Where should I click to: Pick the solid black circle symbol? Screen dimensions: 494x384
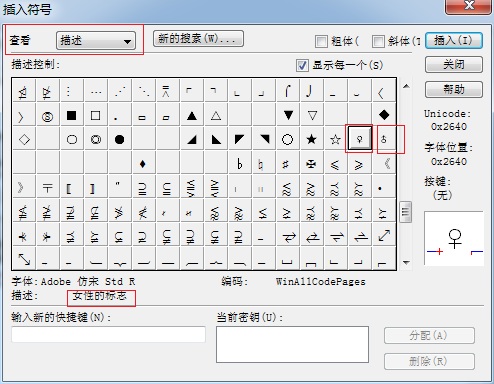(x=119, y=139)
